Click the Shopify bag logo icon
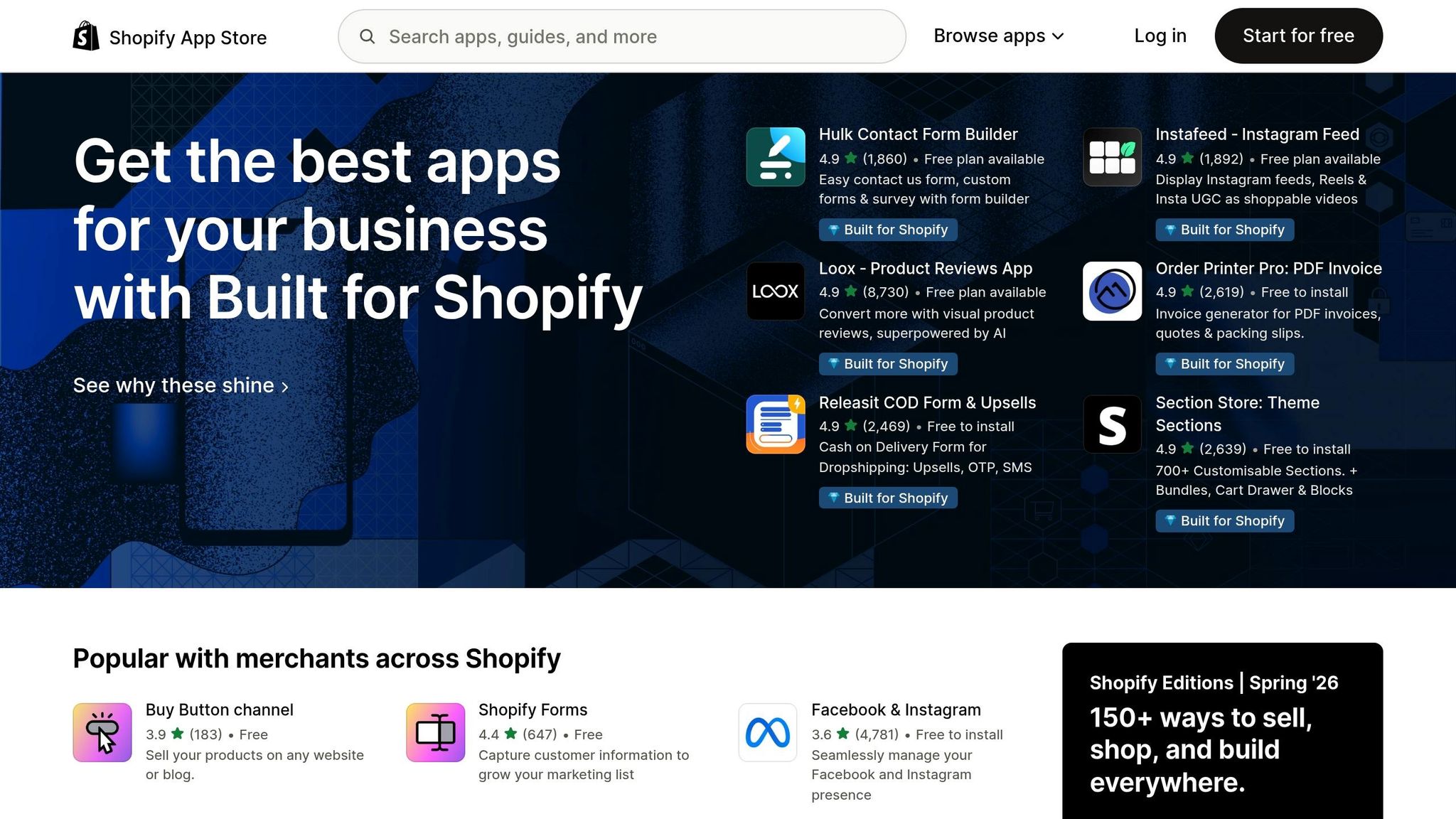Image resolution: width=1456 pixels, height=819 pixels. [x=86, y=36]
